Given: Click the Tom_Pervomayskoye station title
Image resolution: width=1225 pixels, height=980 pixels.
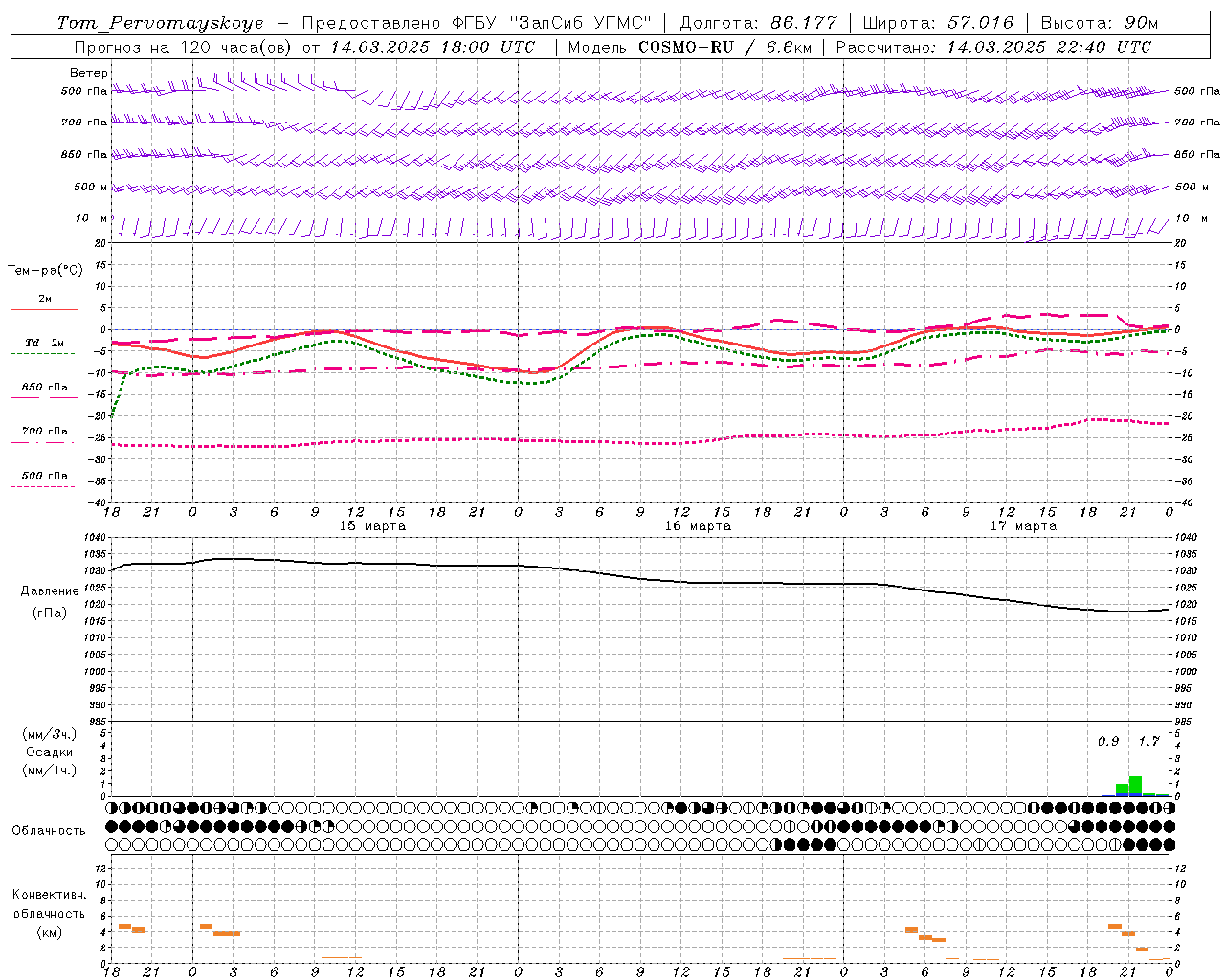Looking at the screenshot, I should (160, 23).
